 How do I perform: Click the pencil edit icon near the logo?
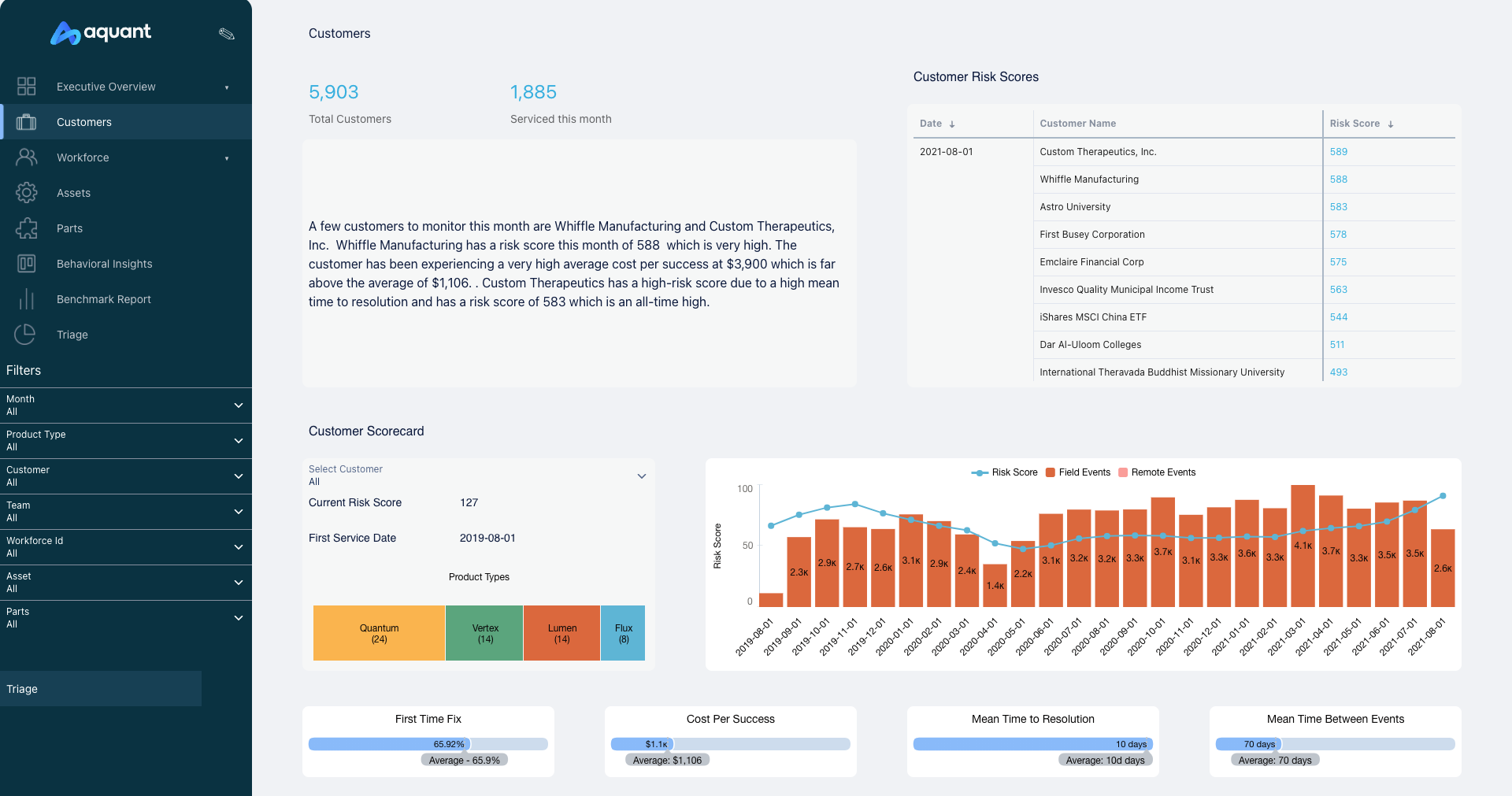click(x=226, y=33)
